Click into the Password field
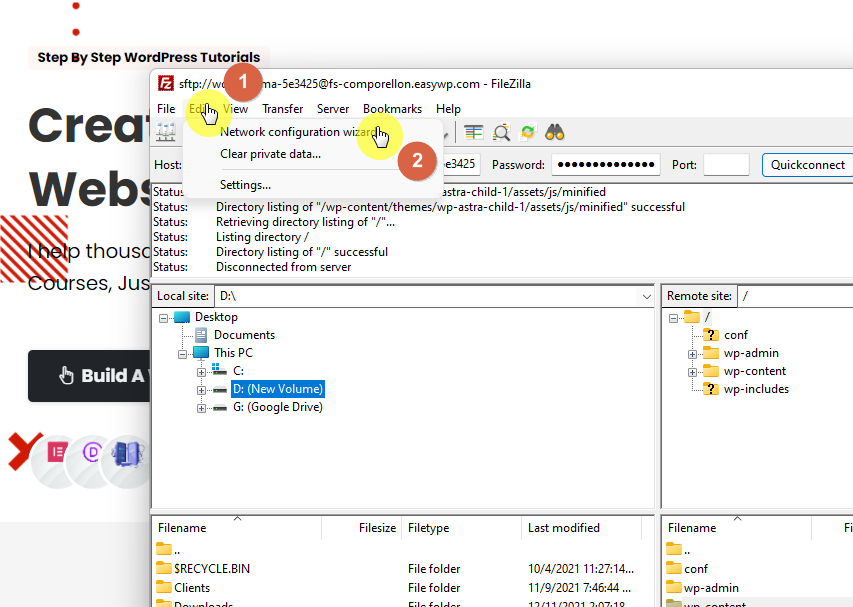 pos(605,164)
